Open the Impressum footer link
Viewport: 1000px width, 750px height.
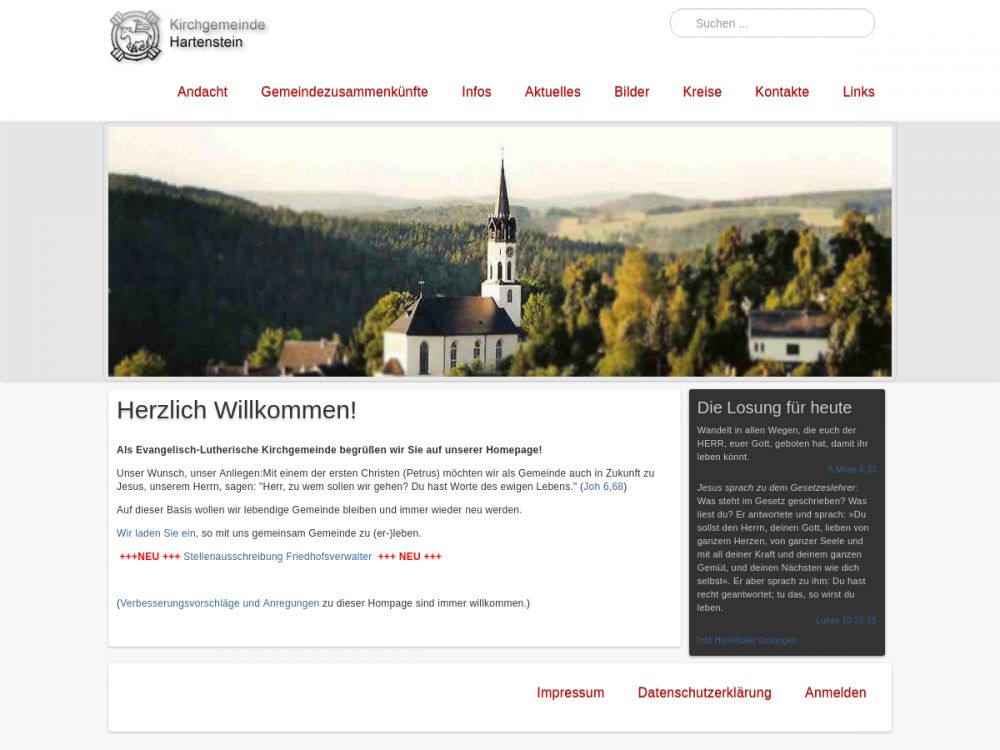click(x=570, y=693)
